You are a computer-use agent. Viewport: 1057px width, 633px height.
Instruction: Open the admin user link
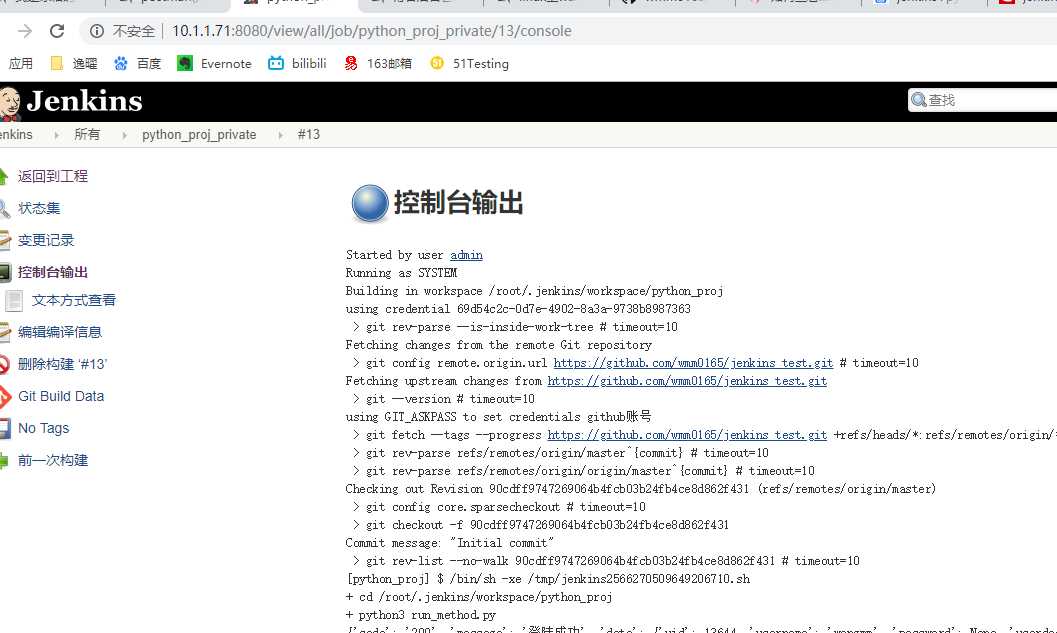coord(466,255)
